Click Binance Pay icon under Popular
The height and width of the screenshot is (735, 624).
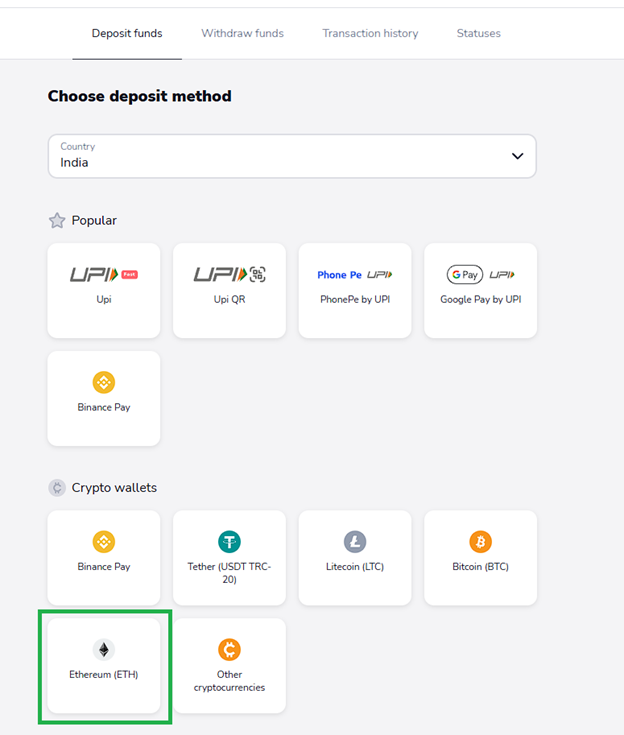[x=104, y=382]
